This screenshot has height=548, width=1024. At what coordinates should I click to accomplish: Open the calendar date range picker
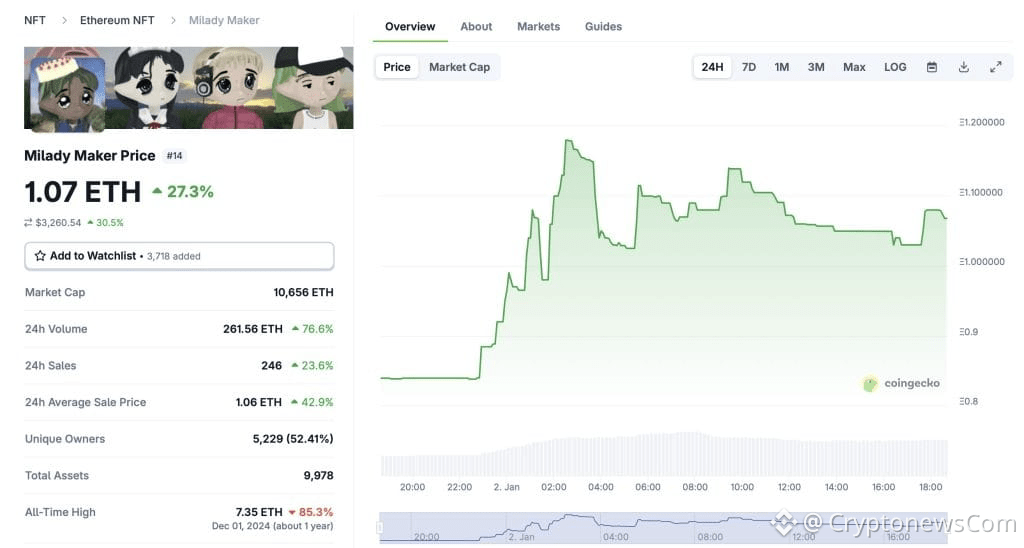932,67
